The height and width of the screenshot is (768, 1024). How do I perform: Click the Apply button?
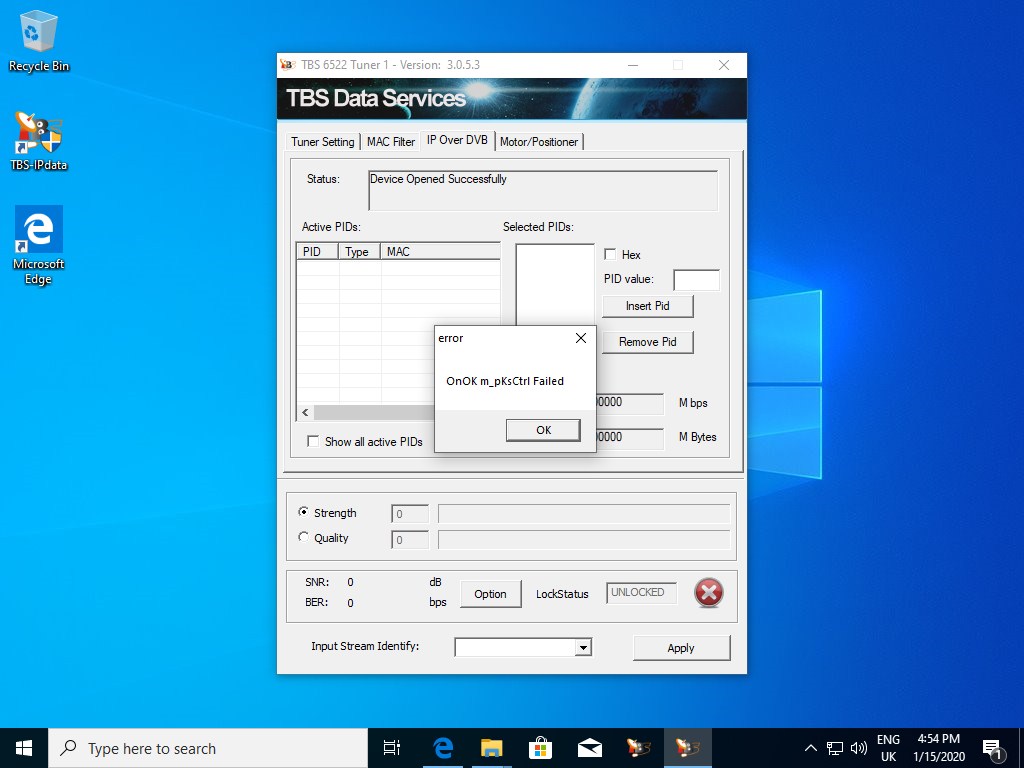pos(681,648)
